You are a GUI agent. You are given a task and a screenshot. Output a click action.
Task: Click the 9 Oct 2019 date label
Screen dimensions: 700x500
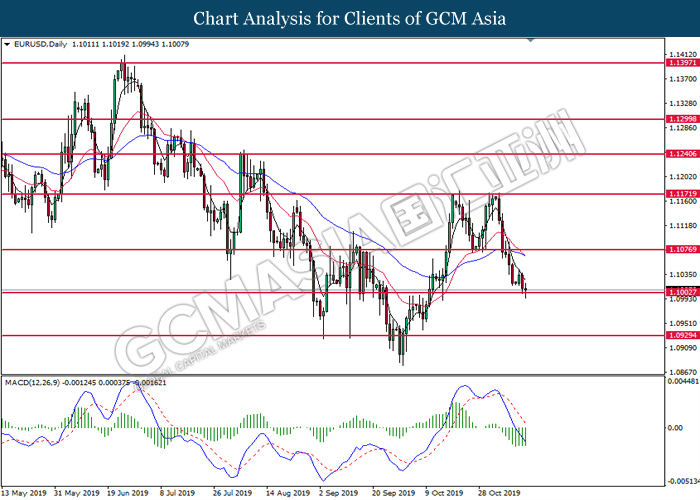[444, 493]
